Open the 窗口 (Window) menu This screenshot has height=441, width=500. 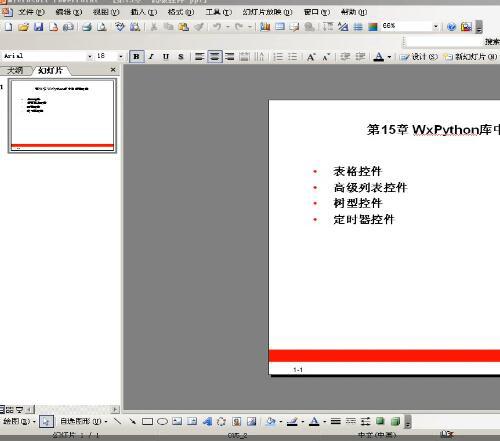pyautogui.click(x=317, y=12)
